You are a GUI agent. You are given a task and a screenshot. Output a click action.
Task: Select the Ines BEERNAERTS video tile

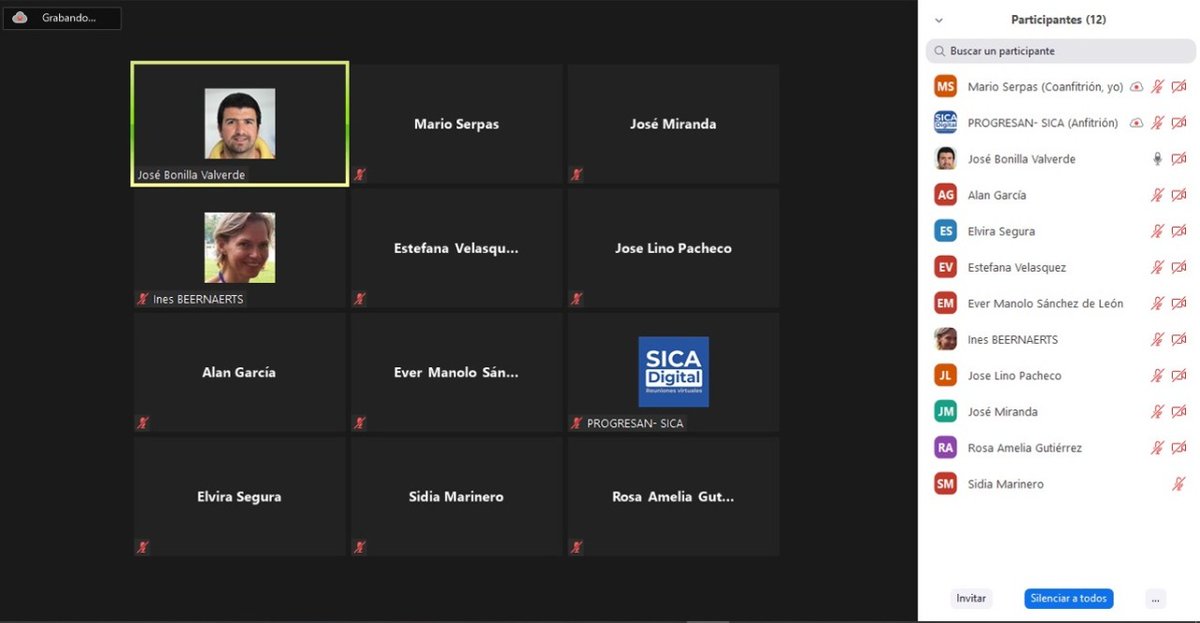click(240, 248)
